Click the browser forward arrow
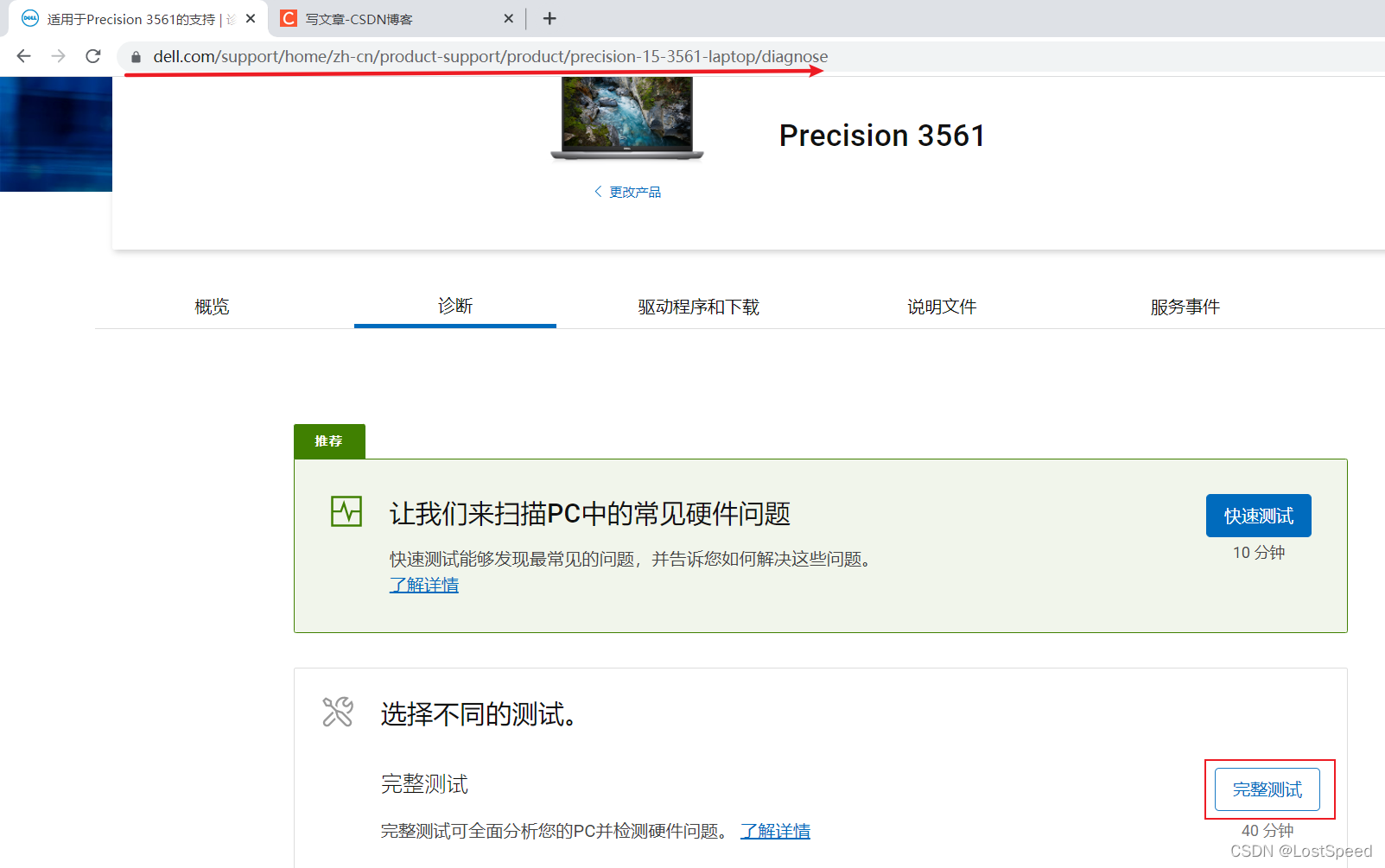Screen dimensions: 1385x868 (58, 56)
